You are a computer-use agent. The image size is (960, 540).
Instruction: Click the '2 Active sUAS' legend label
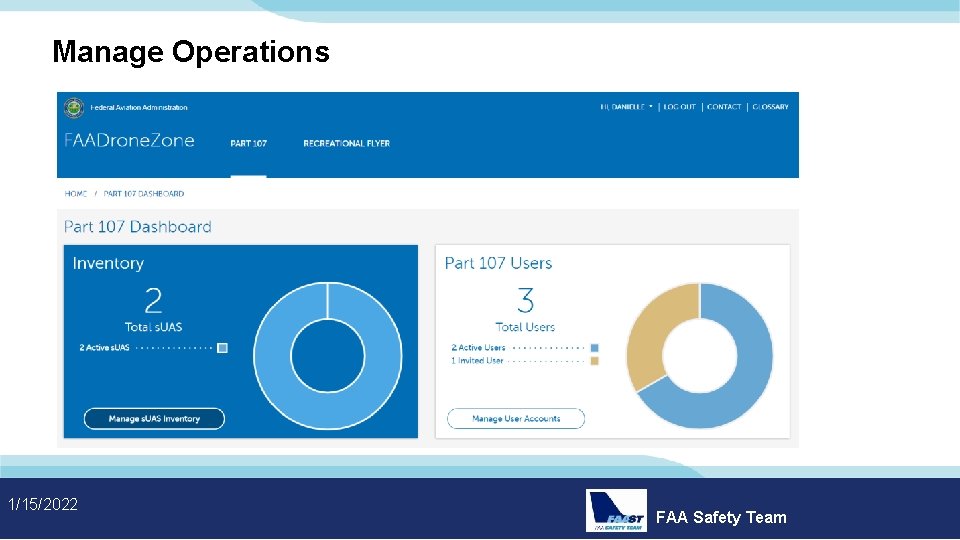104,348
